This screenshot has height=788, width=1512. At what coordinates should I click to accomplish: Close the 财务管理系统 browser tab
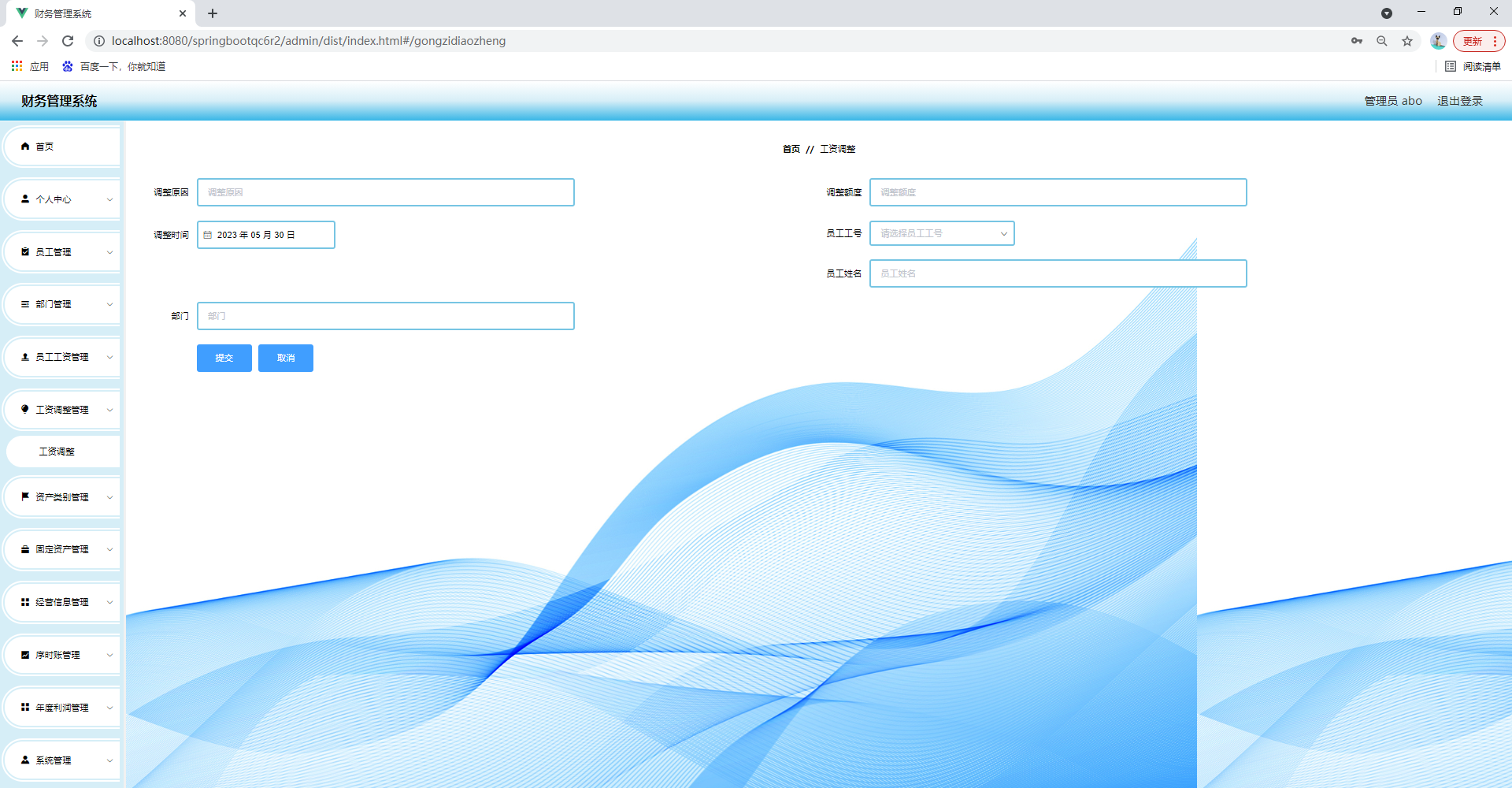[x=183, y=13]
